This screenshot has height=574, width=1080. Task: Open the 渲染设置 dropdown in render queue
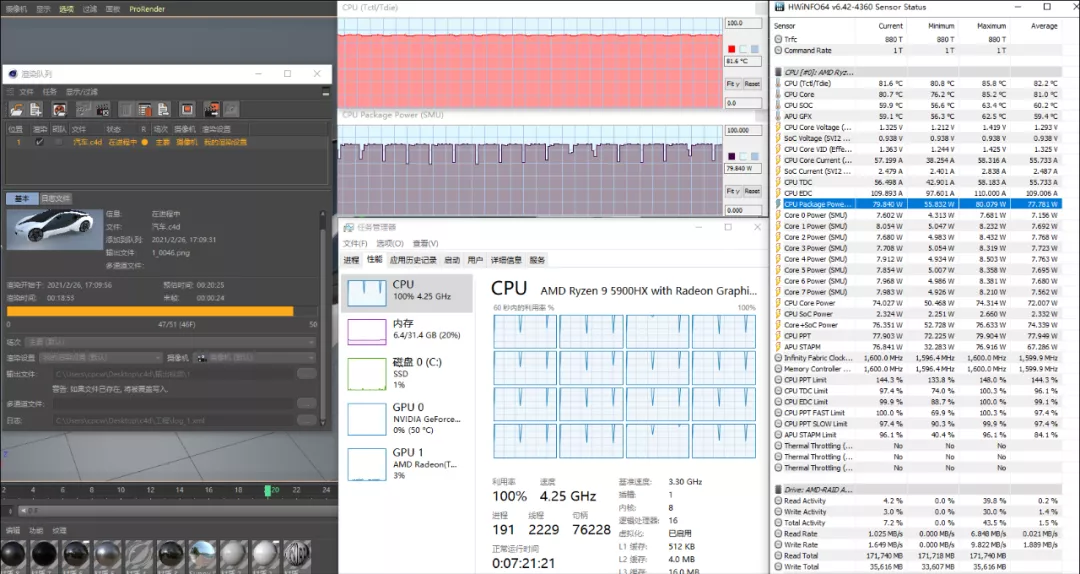[x=101, y=358]
